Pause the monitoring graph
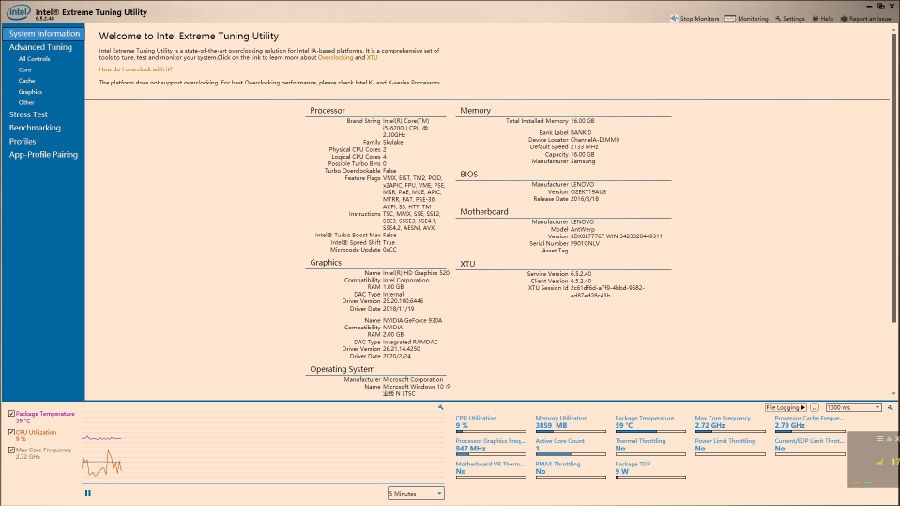900x506 pixels. click(88, 493)
